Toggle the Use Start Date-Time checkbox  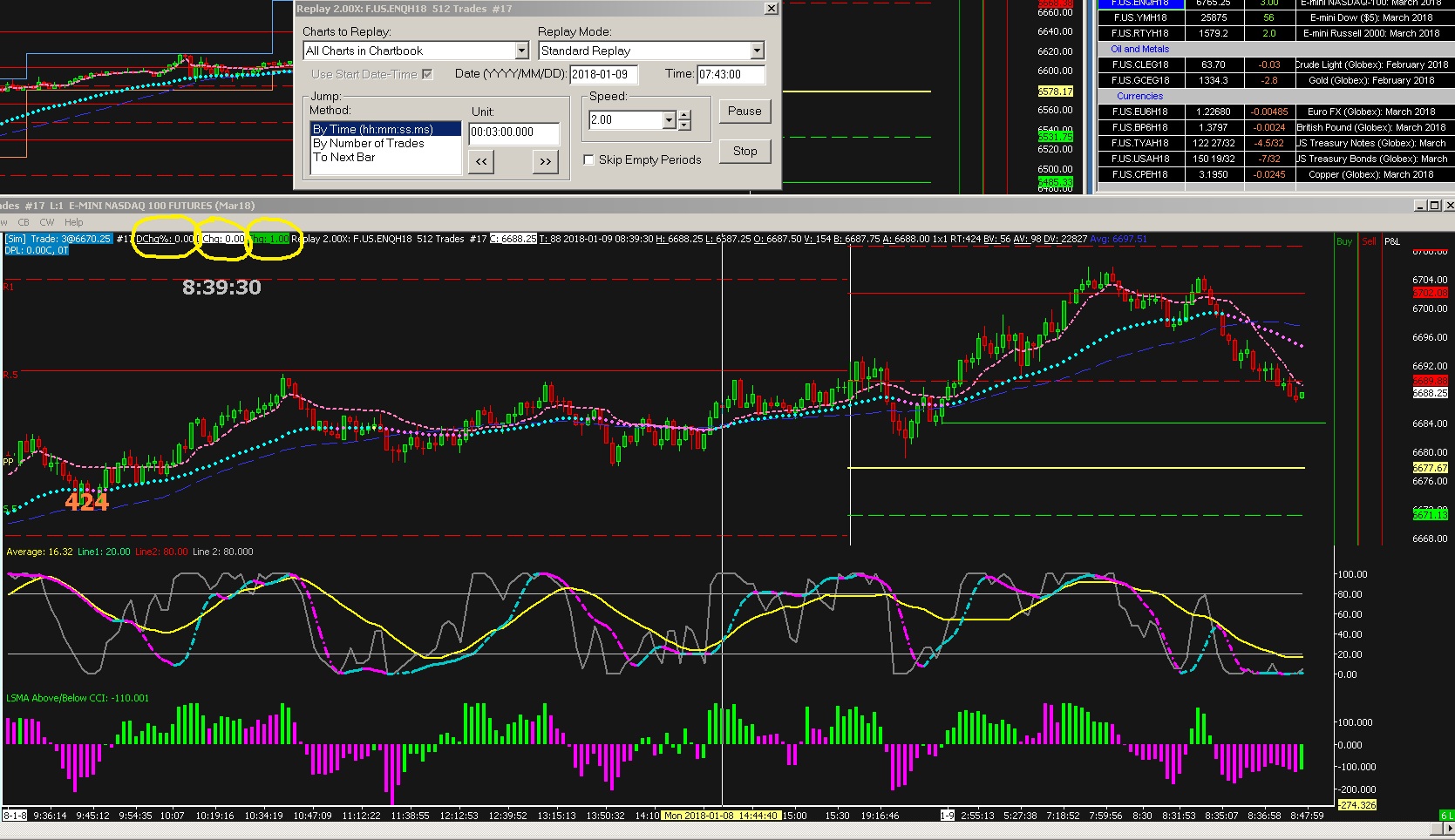pyautogui.click(x=427, y=74)
